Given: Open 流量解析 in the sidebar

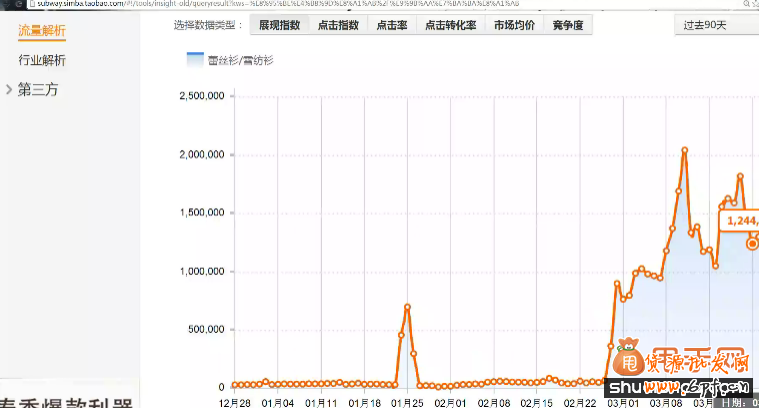Looking at the screenshot, I should click(x=42, y=31).
